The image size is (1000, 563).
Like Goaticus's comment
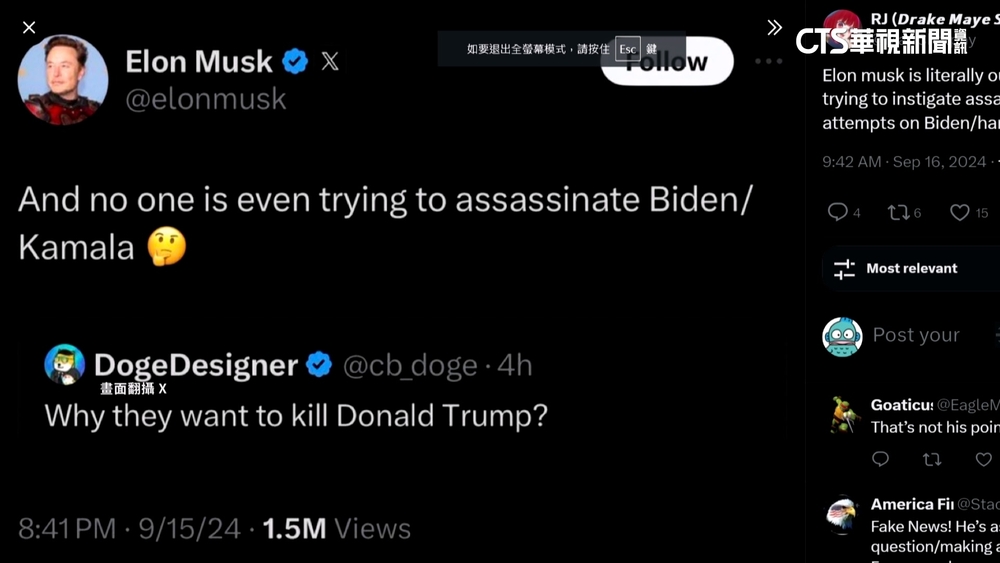984,459
